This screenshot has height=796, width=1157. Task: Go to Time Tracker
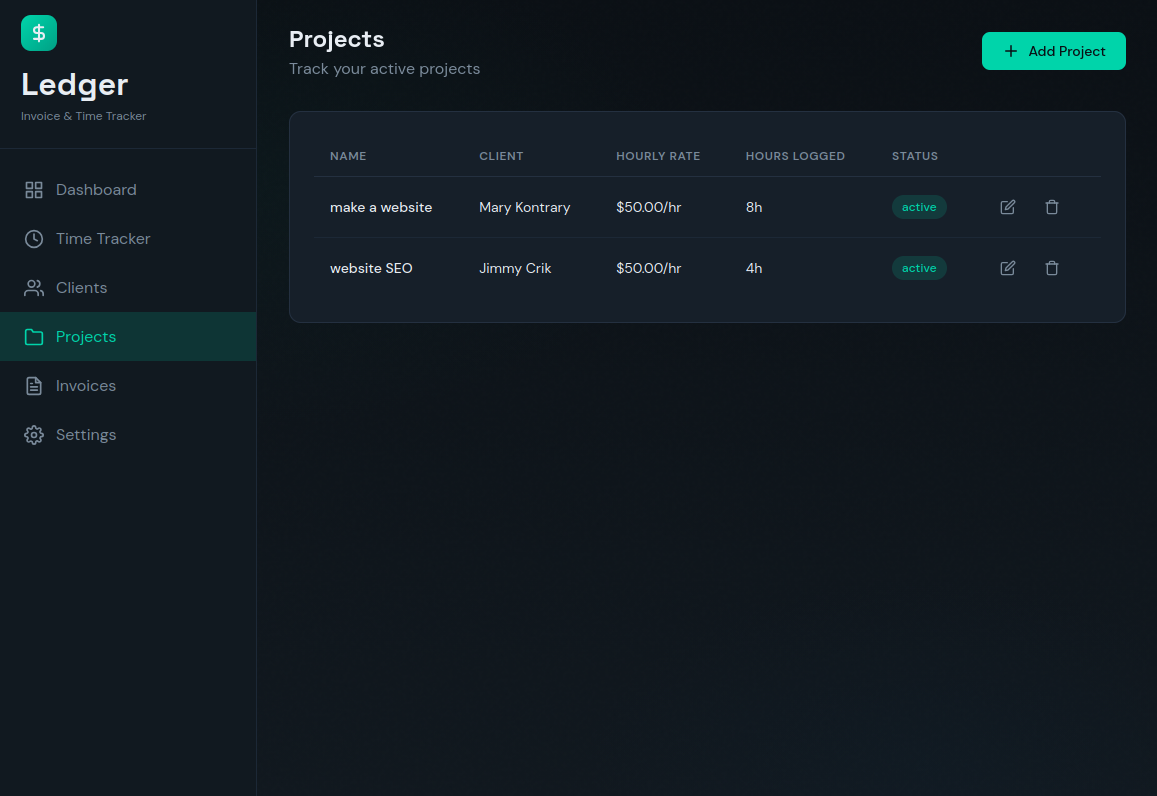pos(128,239)
